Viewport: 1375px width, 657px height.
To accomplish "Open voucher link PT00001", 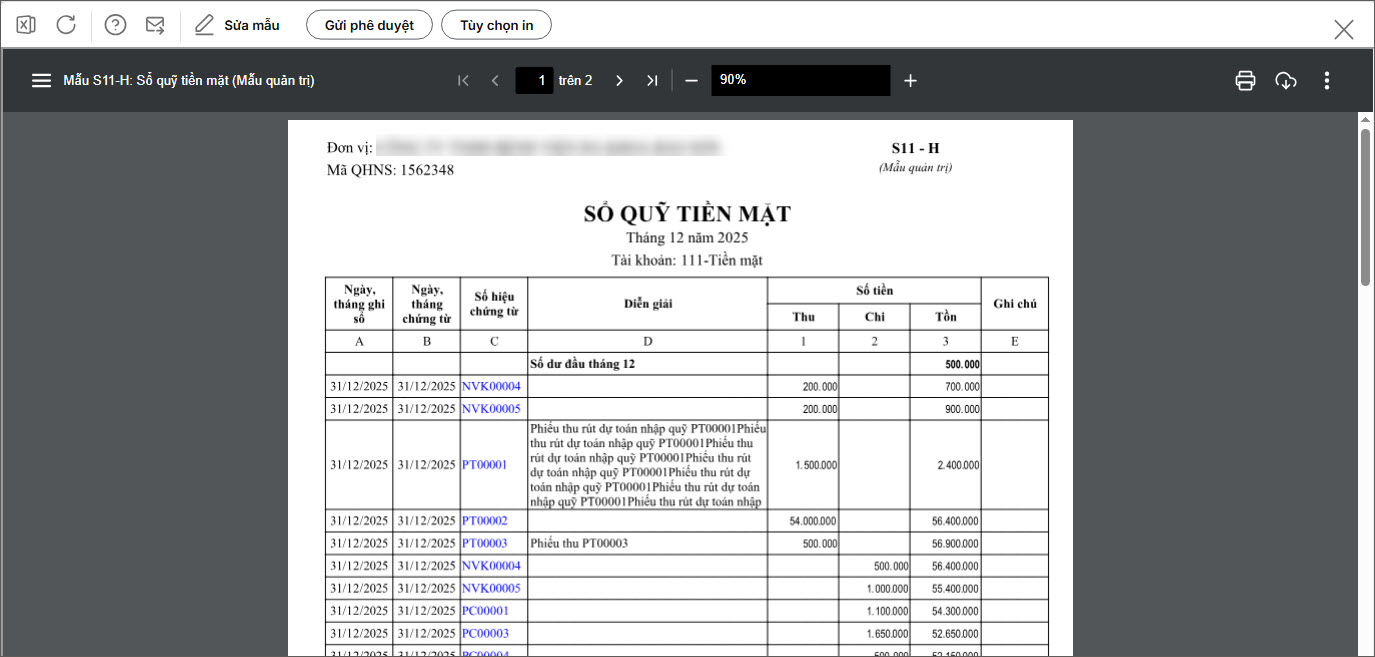I will click(x=485, y=465).
